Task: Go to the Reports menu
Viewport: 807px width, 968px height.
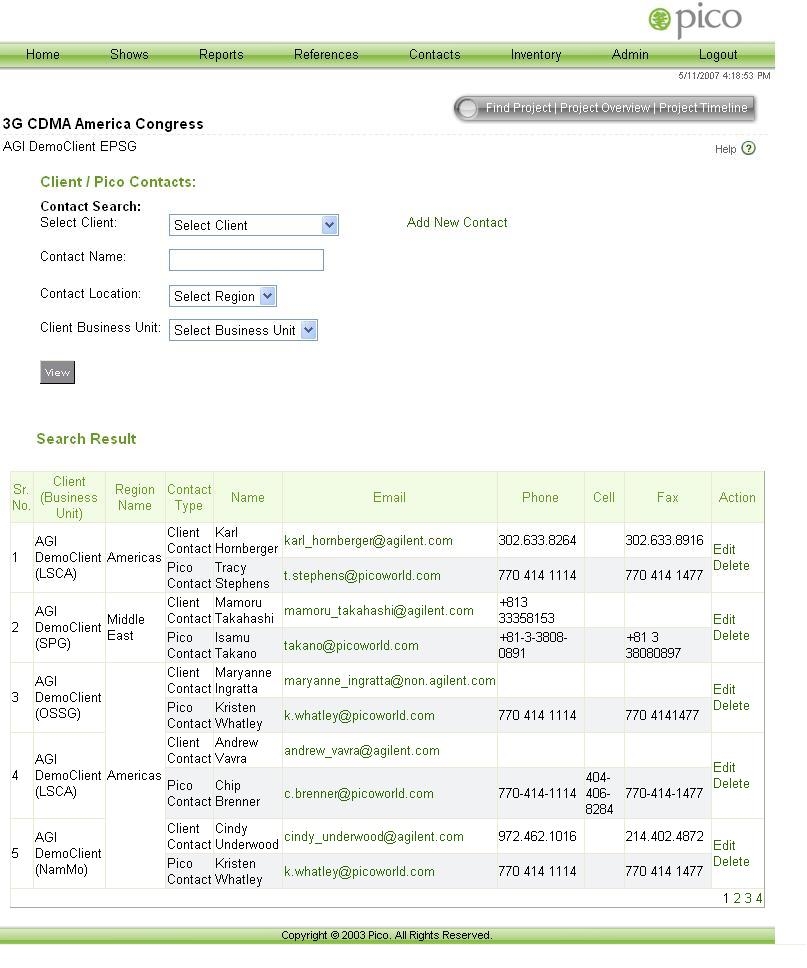Action: click(x=221, y=54)
